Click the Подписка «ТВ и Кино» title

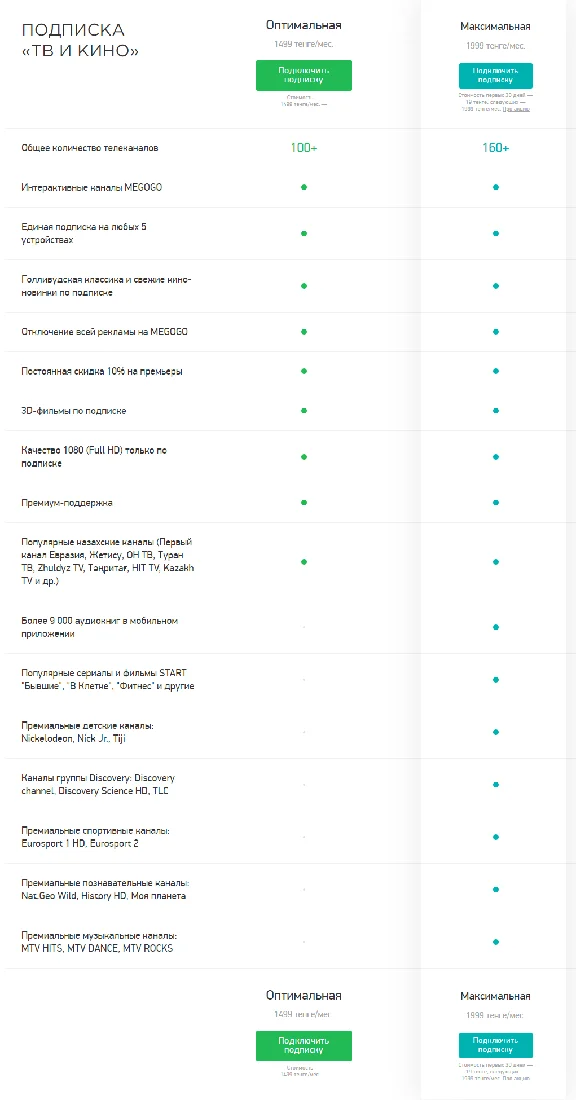(x=80, y=41)
